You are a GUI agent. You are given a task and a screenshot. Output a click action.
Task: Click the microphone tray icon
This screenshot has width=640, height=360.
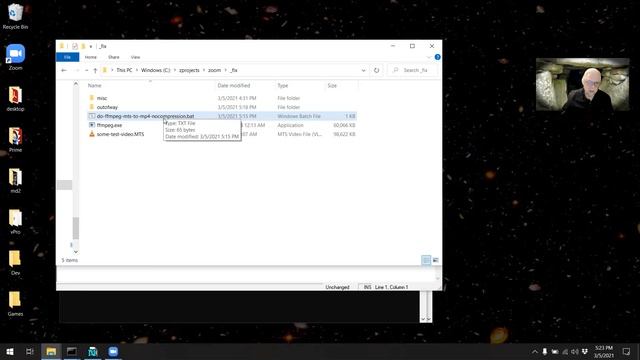(x=544, y=351)
